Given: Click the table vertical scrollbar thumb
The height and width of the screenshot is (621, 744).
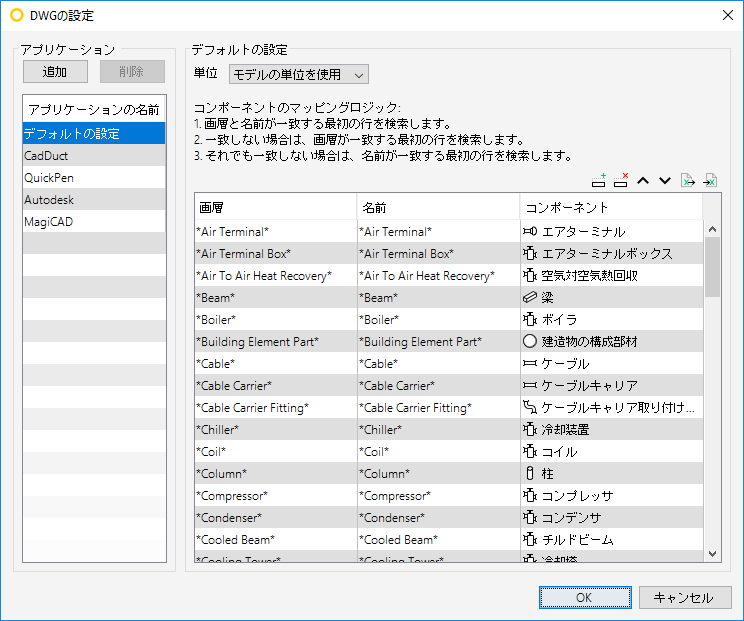Looking at the screenshot, I should (712, 267).
